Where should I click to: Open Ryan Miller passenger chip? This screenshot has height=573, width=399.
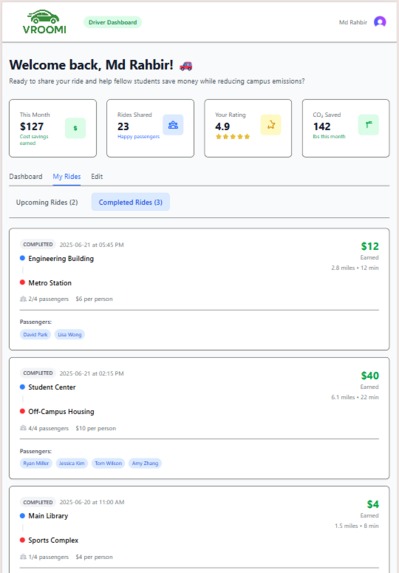click(x=36, y=463)
